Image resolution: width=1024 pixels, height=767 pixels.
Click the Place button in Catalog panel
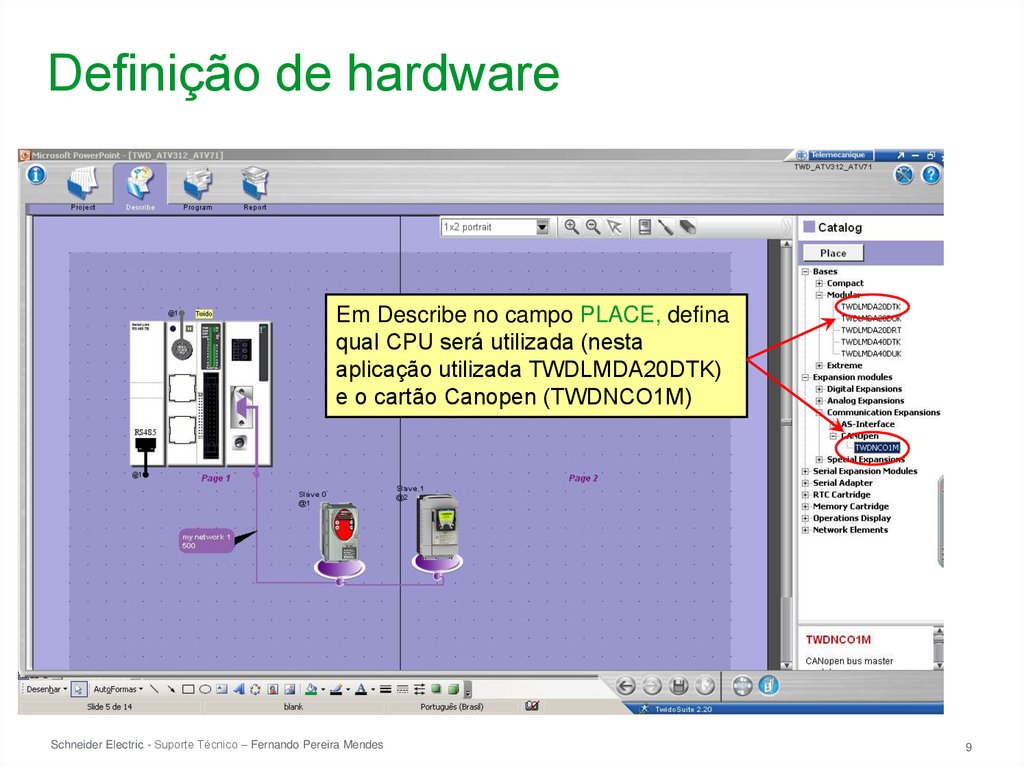835,252
